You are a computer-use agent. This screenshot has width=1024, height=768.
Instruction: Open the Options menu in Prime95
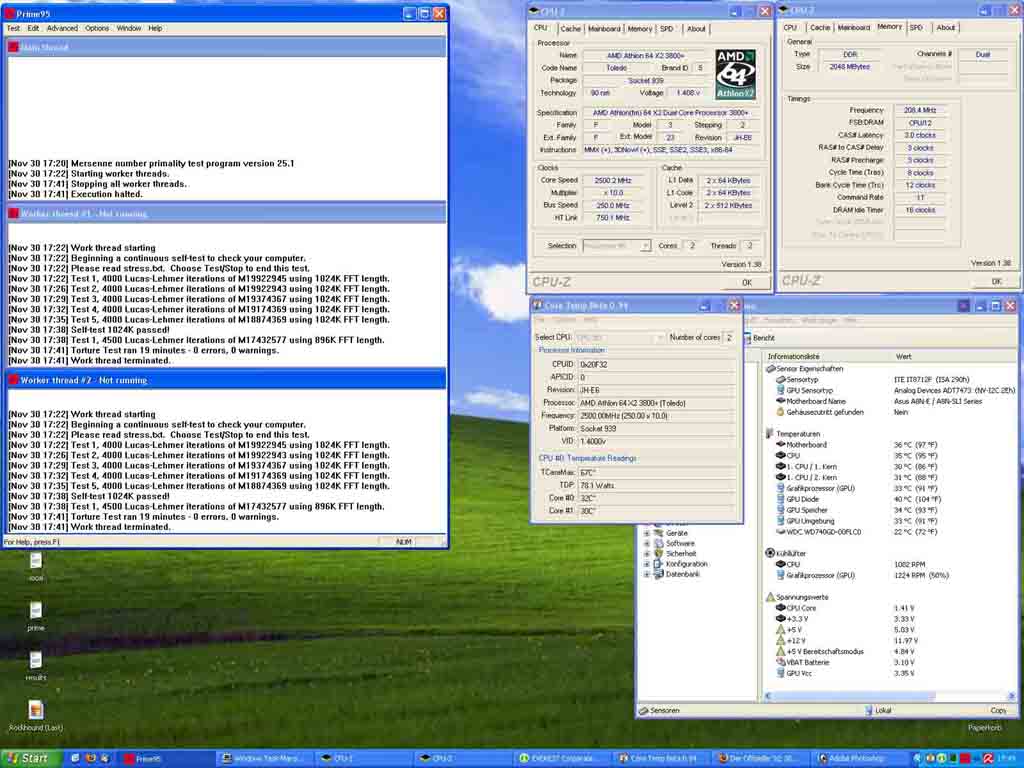pos(97,28)
